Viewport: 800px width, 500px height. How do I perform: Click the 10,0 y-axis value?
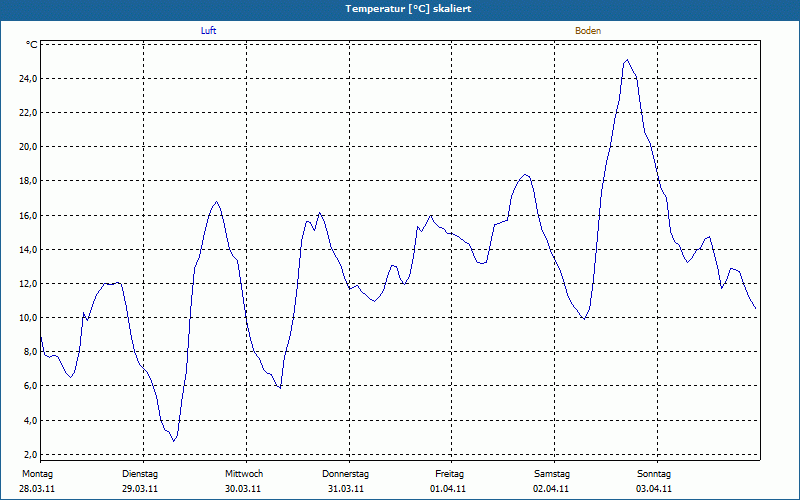[x=28, y=318]
